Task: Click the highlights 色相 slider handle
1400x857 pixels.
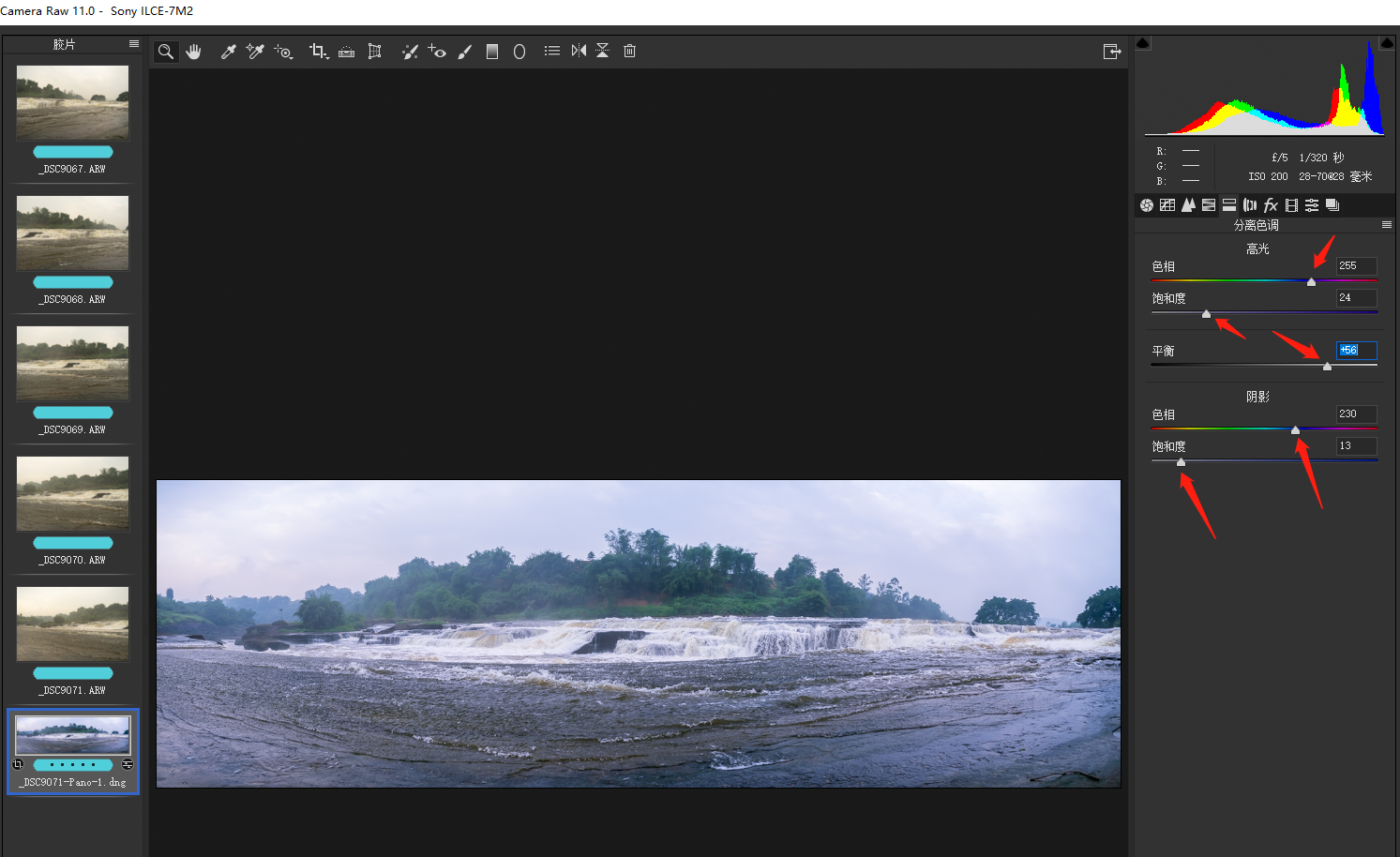Action: 1311,281
